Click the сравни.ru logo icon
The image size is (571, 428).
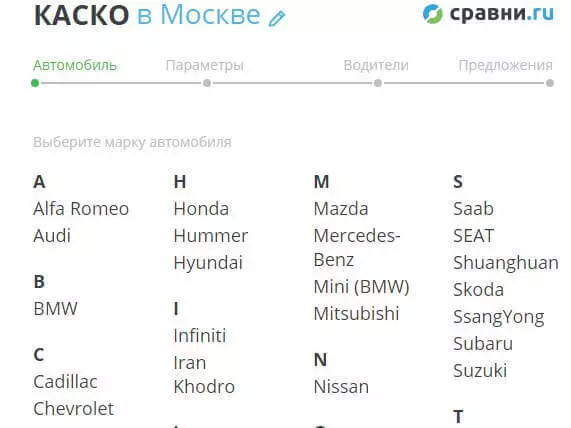pos(433,14)
